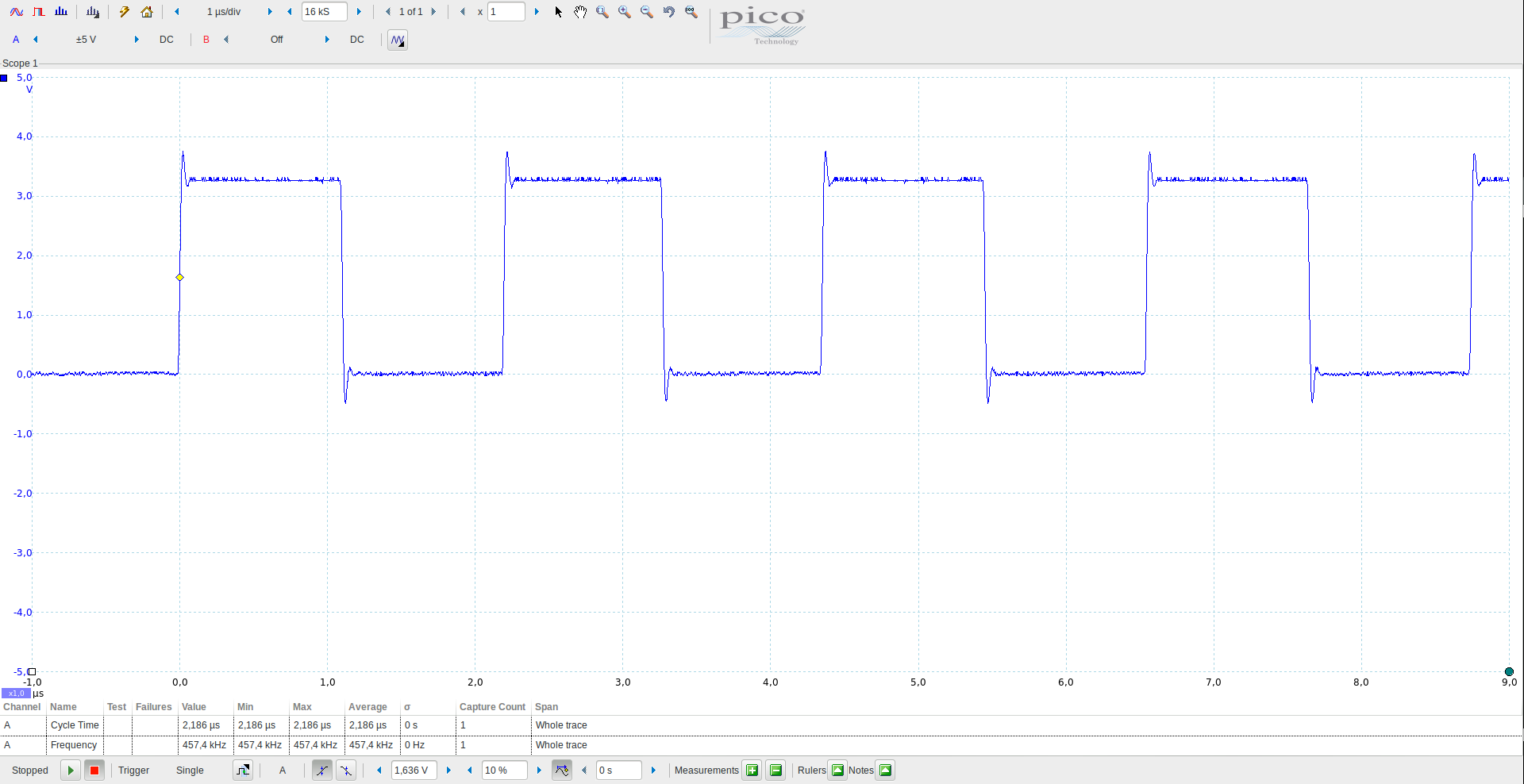Select falling edge trigger
Image resolution: width=1524 pixels, height=784 pixels.
tap(346, 770)
